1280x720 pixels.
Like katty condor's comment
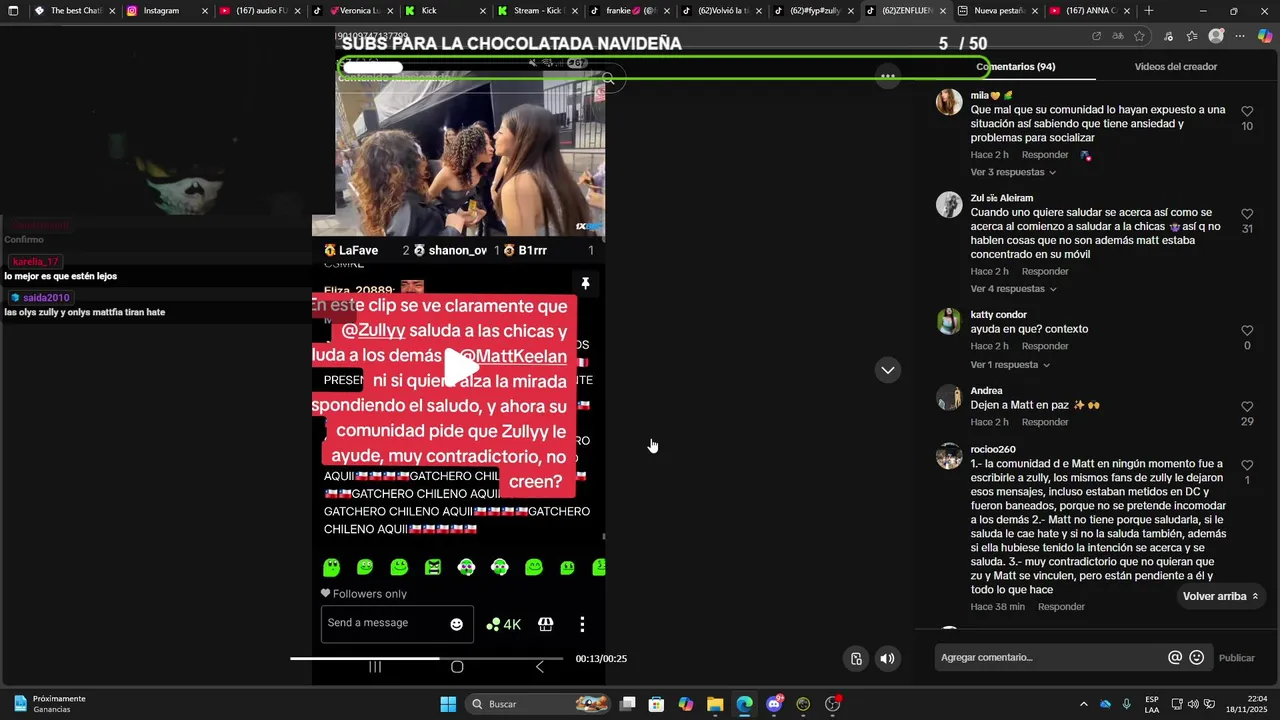(x=1247, y=331)
